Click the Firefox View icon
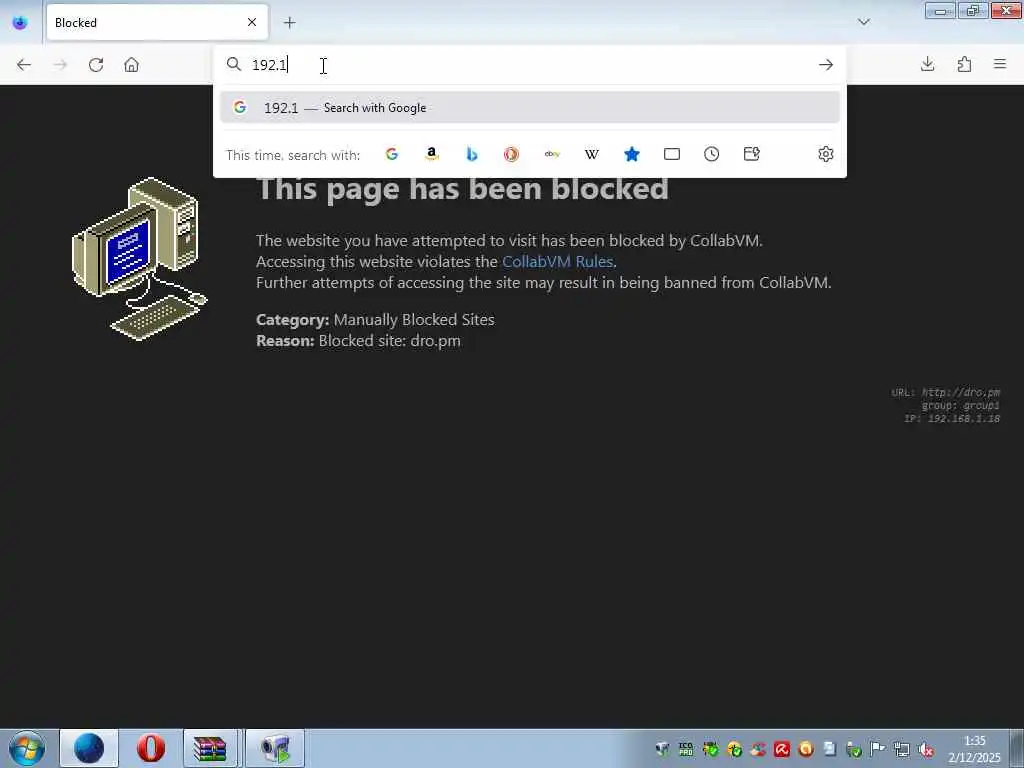The image size is (1024, 768). [20, 23]
